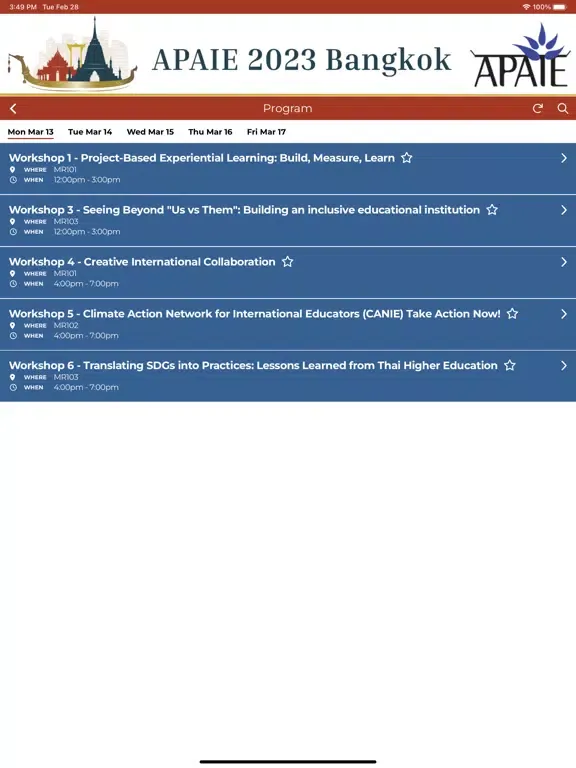Show Workshop 5 details with chevron
The width and height of the screenshot is (576, 768).
[564, 313]
